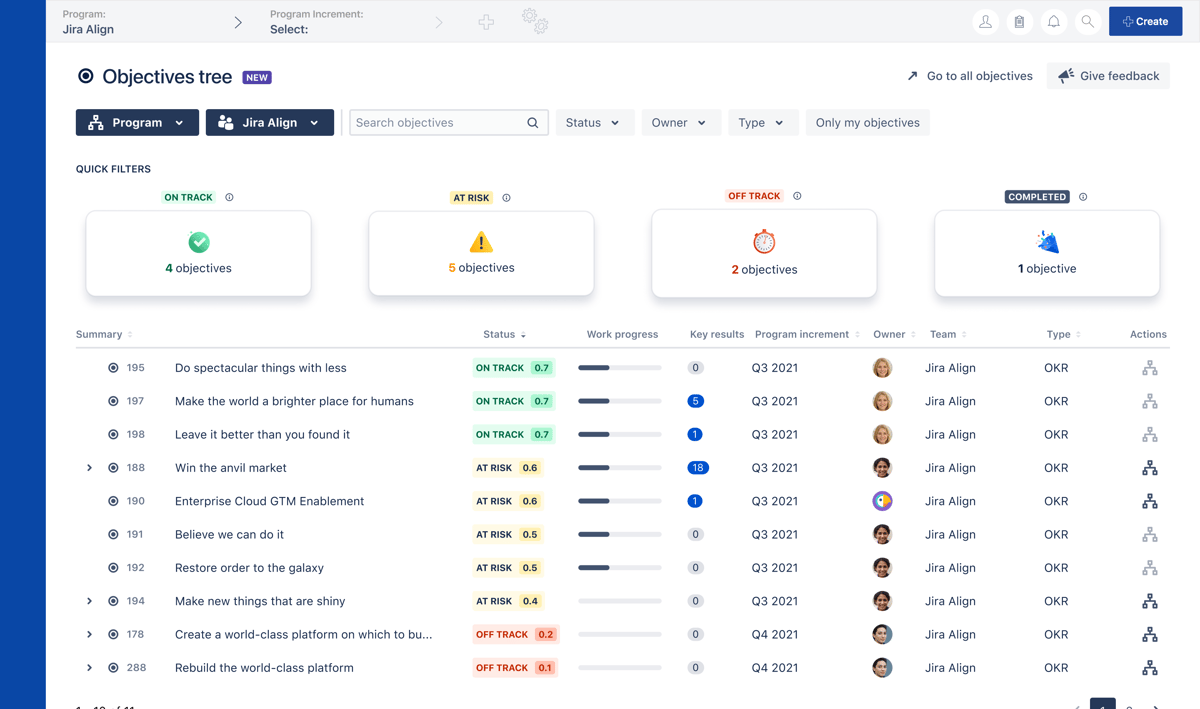This screenshot has width=1200, height=709.
Task: Sort by Owner column header
Action: 894,334
